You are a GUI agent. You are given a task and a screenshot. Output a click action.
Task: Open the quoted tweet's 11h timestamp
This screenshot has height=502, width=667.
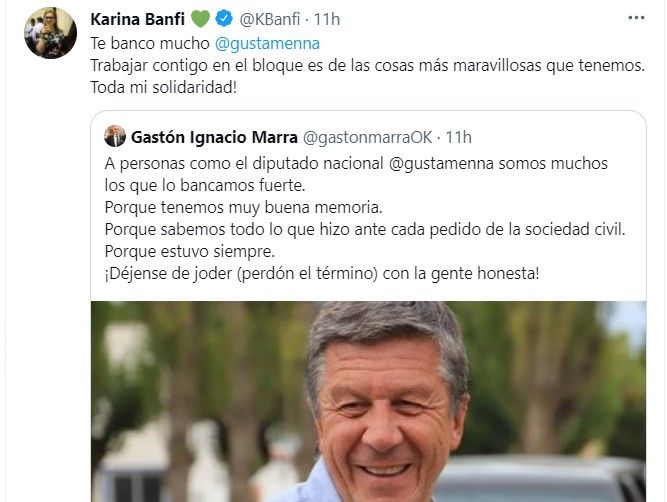click(459, 137)
